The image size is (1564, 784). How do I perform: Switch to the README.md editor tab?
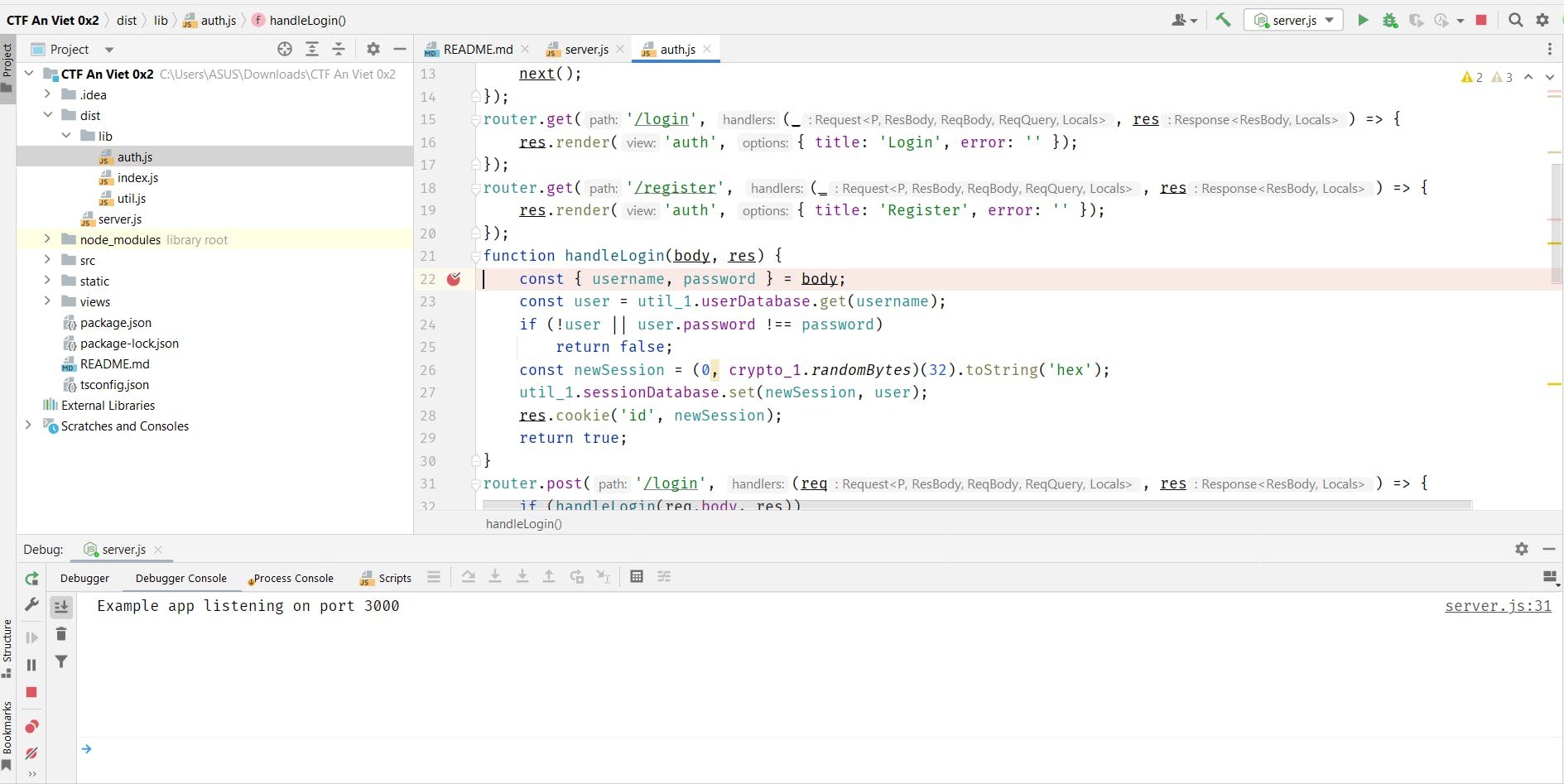tap(478, 49)
